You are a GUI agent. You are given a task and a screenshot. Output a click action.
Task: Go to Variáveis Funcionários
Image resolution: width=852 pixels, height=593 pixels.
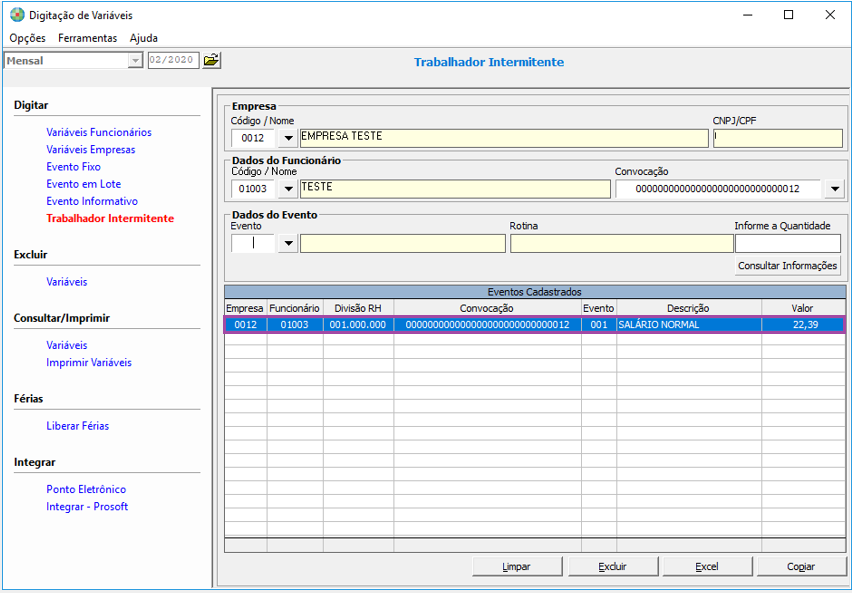point(99,132)
